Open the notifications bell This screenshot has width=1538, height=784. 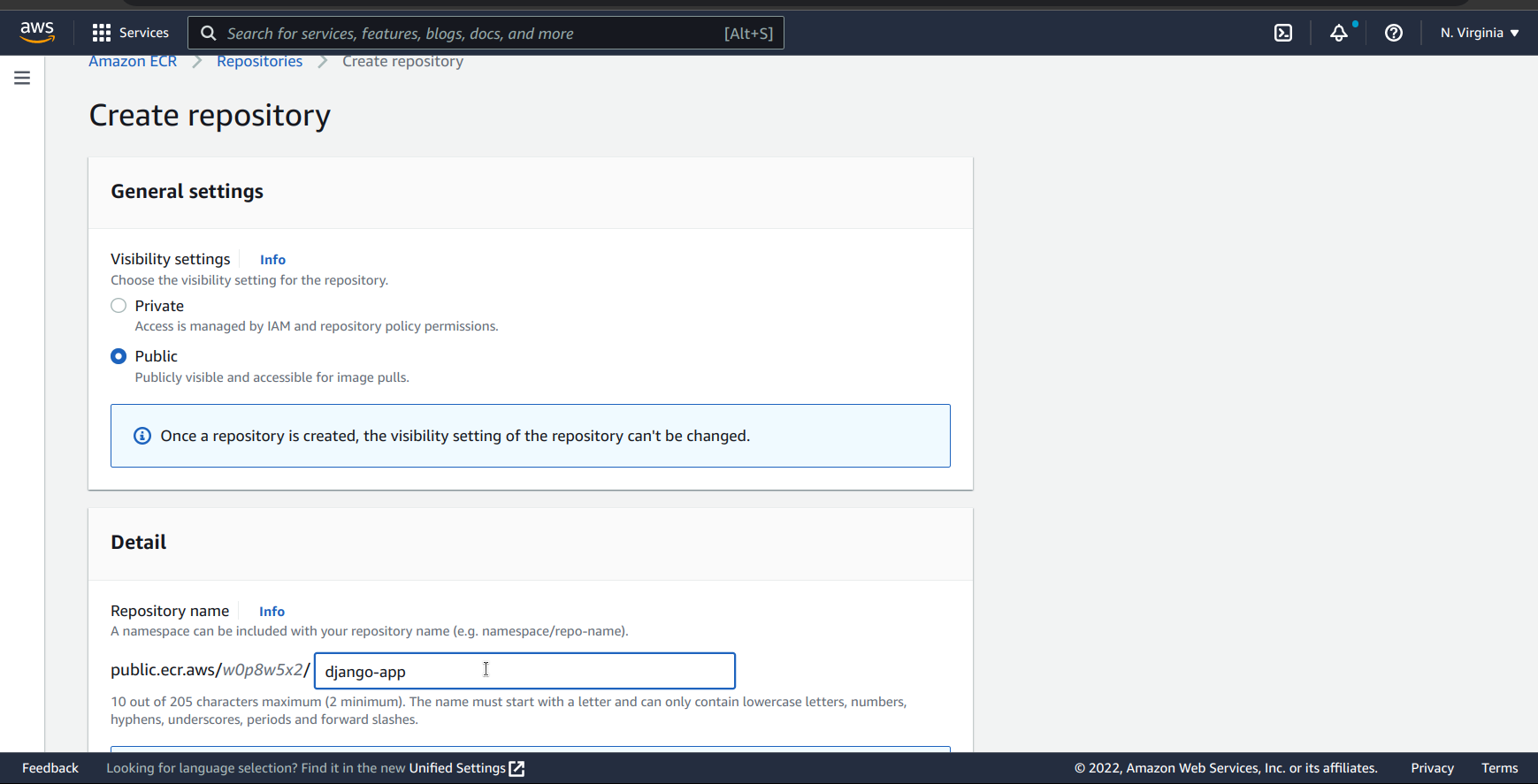tap(1339, 33)
